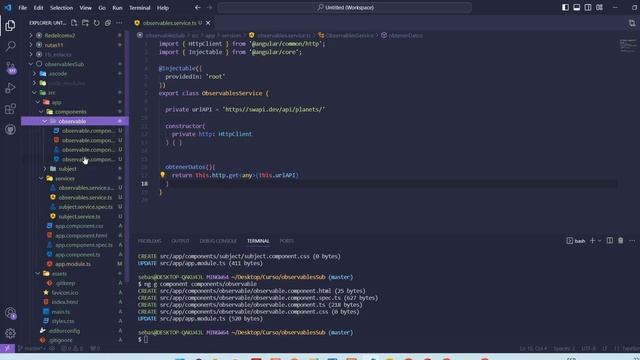
Task: Open Source Control view in activity bar
Action: coord(11,67)
